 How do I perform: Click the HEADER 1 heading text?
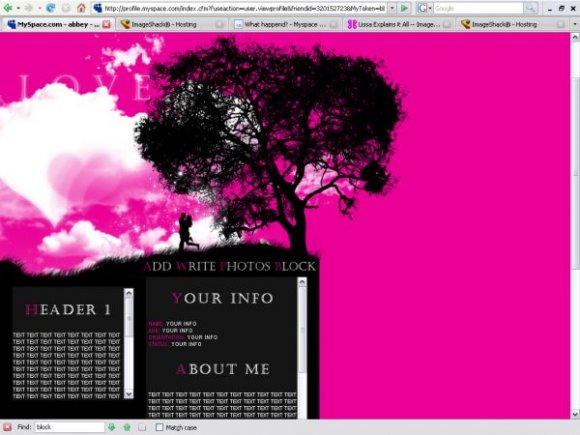point(68,310)
